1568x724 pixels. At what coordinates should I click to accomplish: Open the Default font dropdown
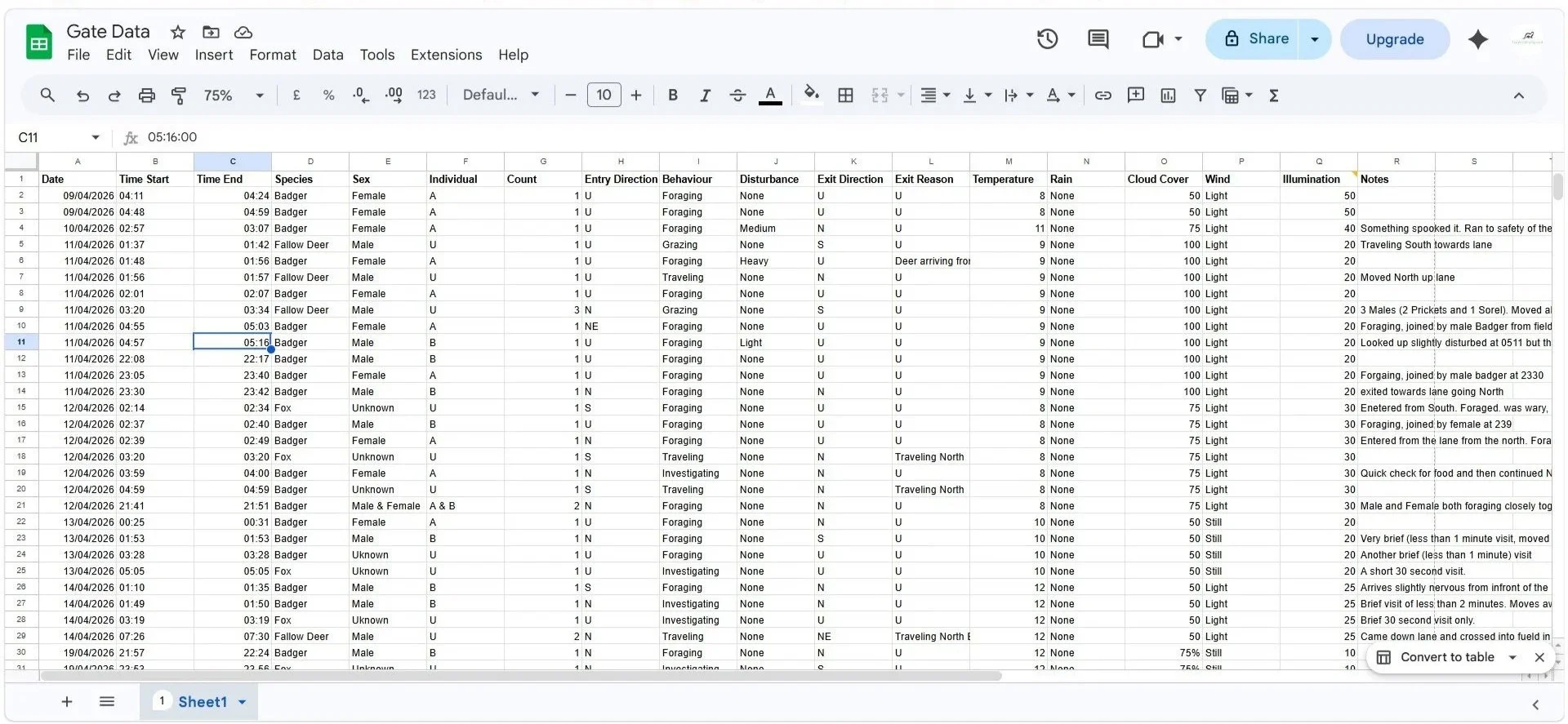click(501, 95)
